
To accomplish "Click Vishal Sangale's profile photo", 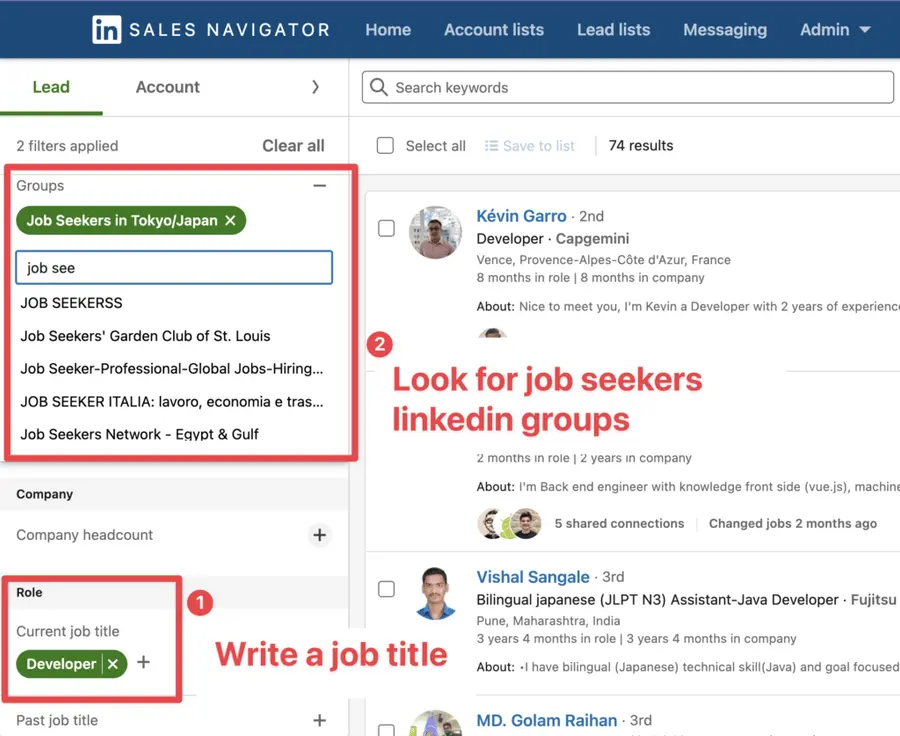I will pyautogui.click(x=436, y=592).
